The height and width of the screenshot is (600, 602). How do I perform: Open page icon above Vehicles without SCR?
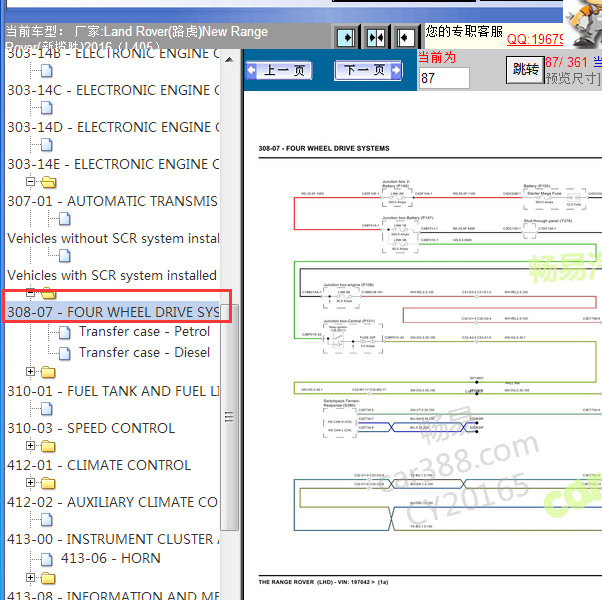click(x=64, y=219)
